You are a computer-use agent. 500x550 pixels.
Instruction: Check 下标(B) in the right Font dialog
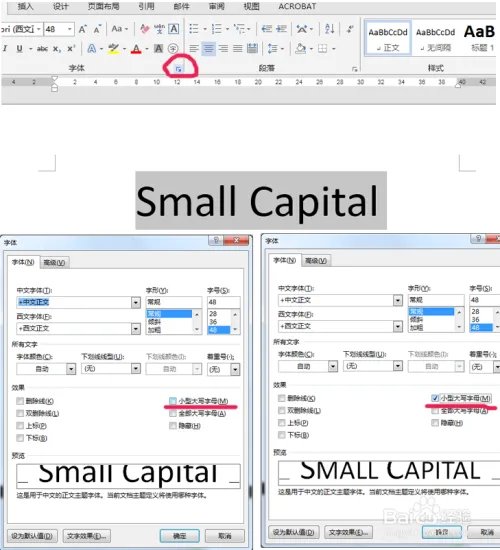pyautogui.click(x=281, y=435)
